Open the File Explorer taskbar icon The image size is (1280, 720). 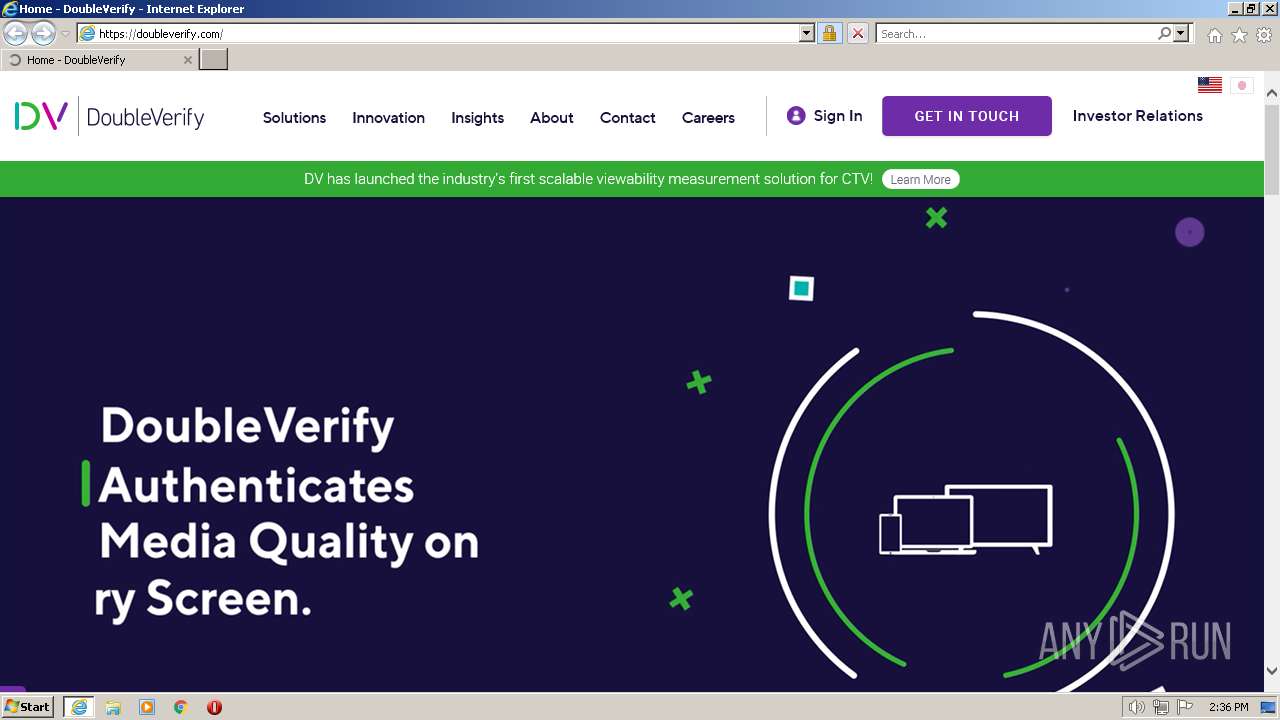[113, 707]
